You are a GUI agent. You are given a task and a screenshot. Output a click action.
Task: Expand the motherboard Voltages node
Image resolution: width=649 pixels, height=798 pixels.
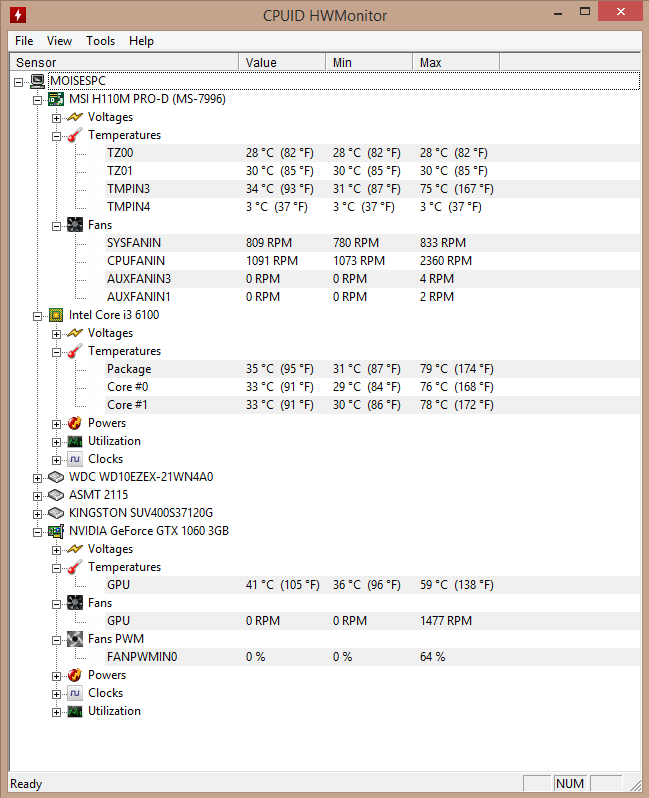pos(56,118)
